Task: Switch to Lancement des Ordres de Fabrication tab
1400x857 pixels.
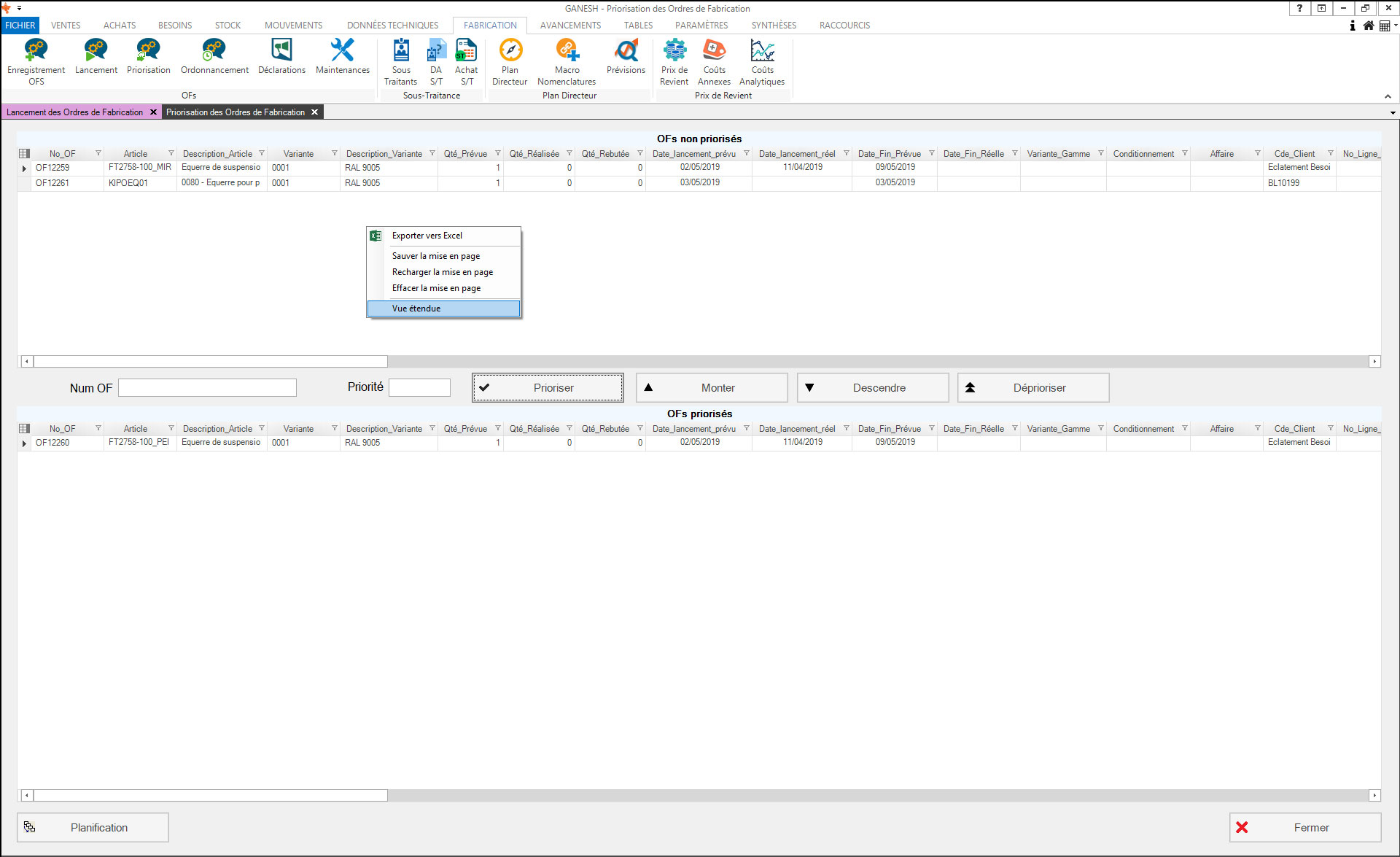Action: [x=74, y=112]
